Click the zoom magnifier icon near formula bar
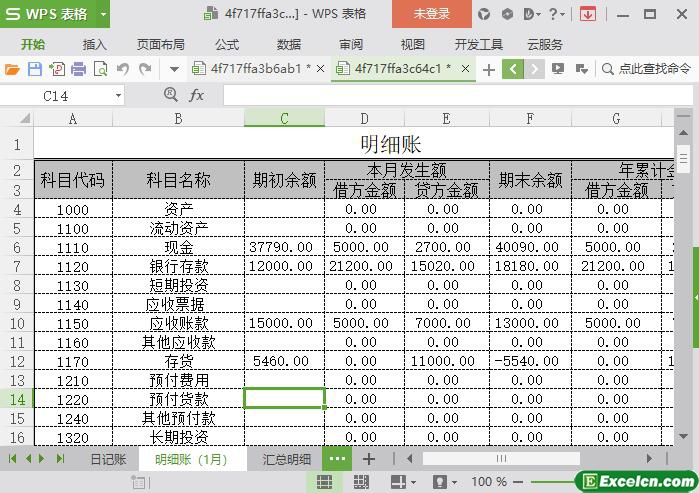699x493 pixels. click(170, 94)
